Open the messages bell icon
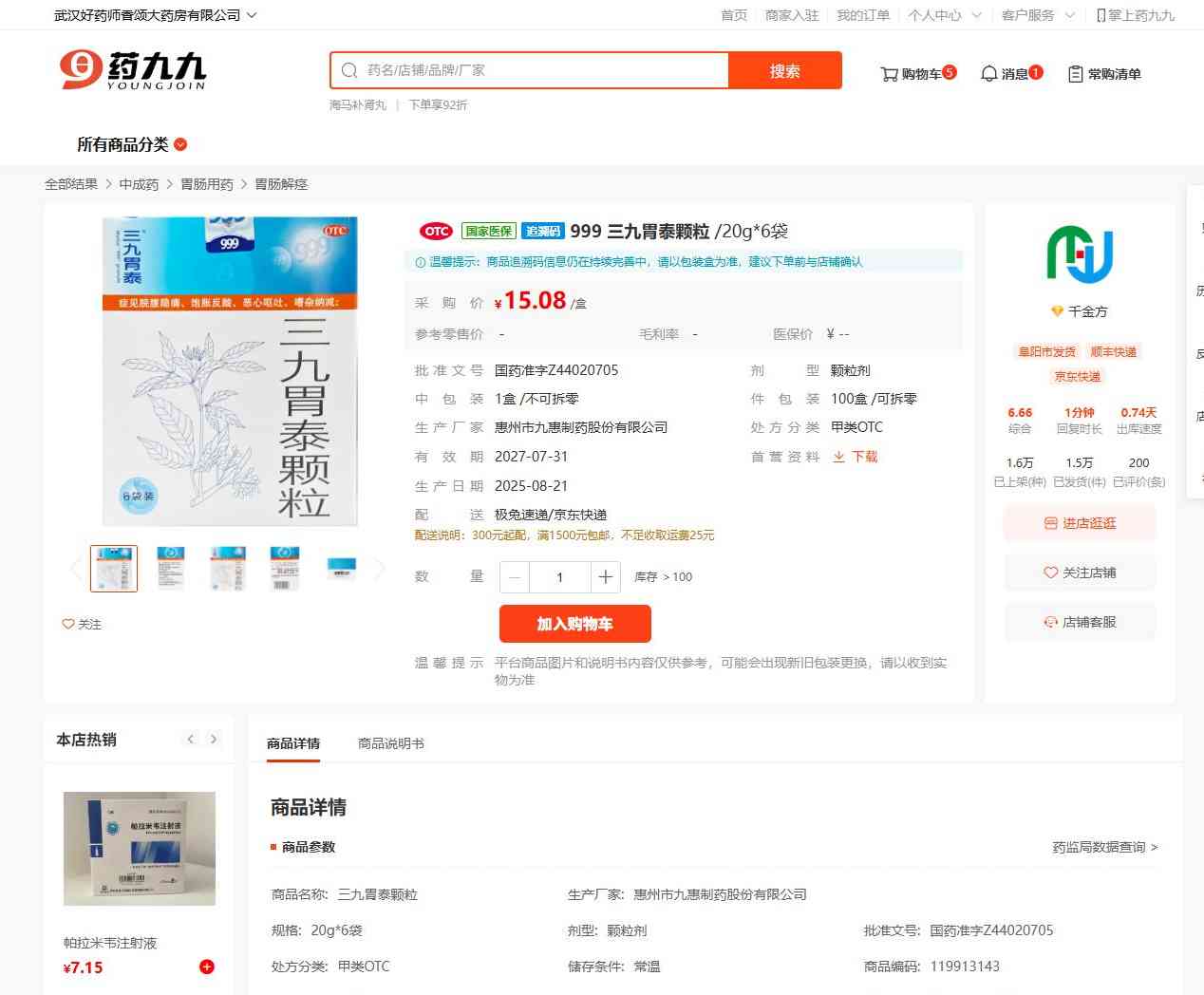 (988, 74)
